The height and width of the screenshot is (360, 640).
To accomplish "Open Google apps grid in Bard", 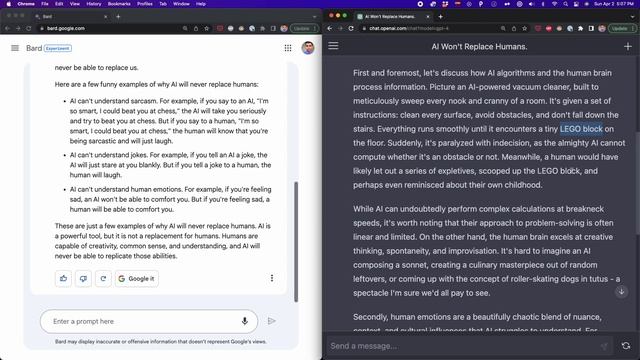I will point(288,48).
